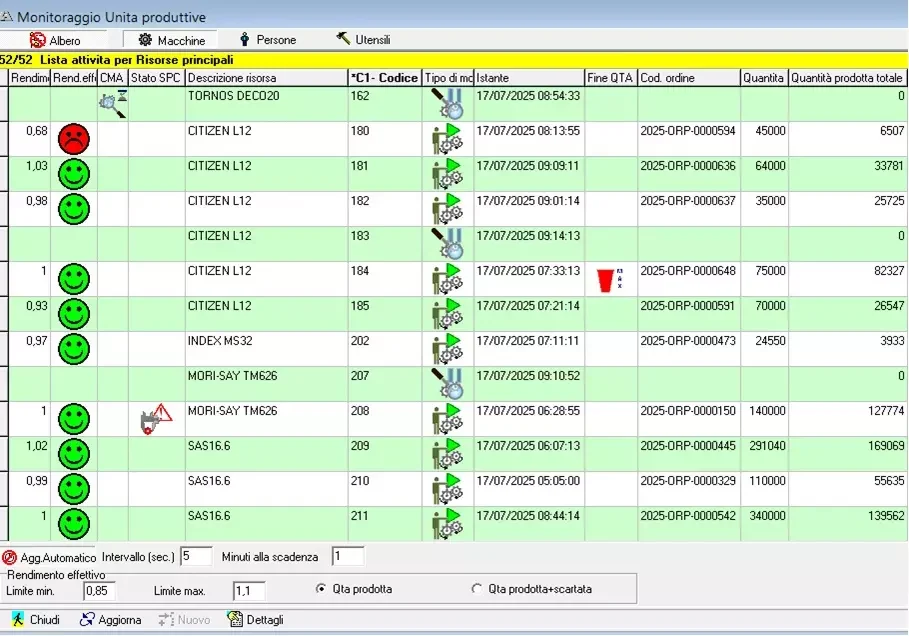The width and height of the screenshot is (909, 636).
Task: Click timestamp 17/07/2025 05:05:00
Action: pos(528,481)
